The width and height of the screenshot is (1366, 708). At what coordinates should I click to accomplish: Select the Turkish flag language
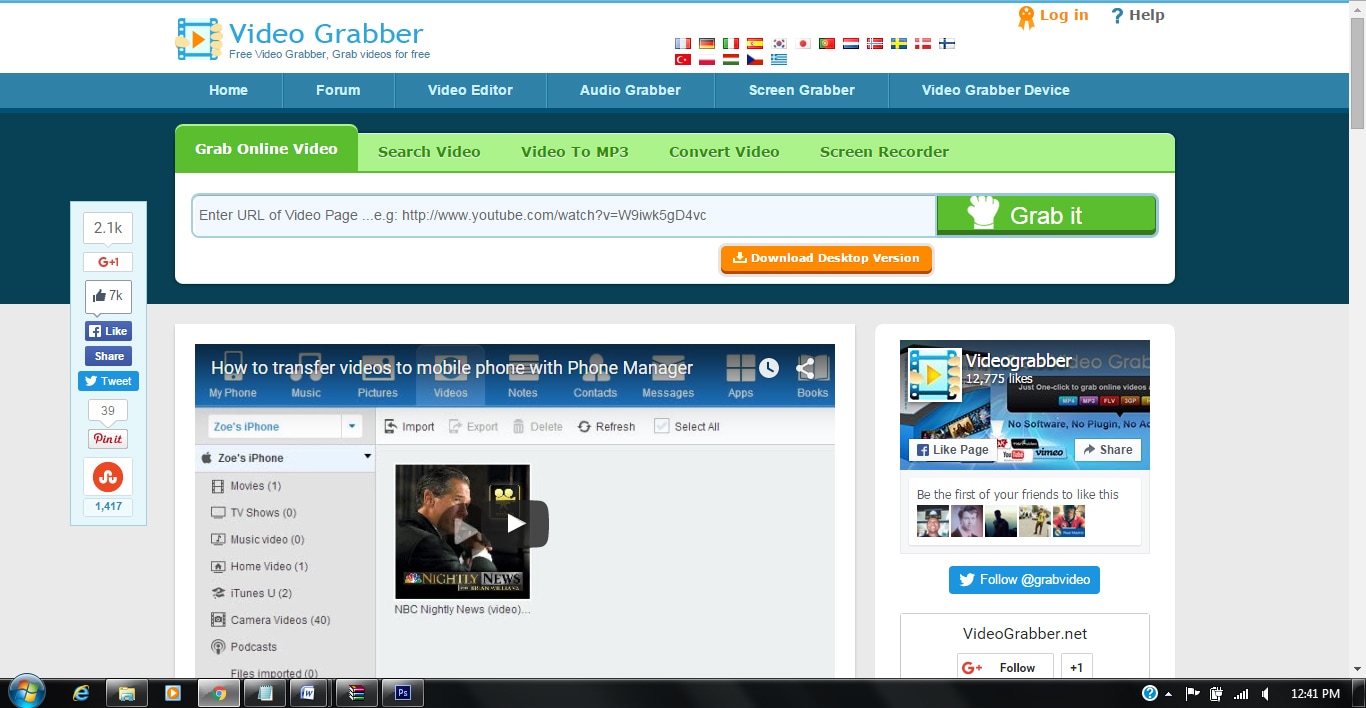tap(683, 60)
